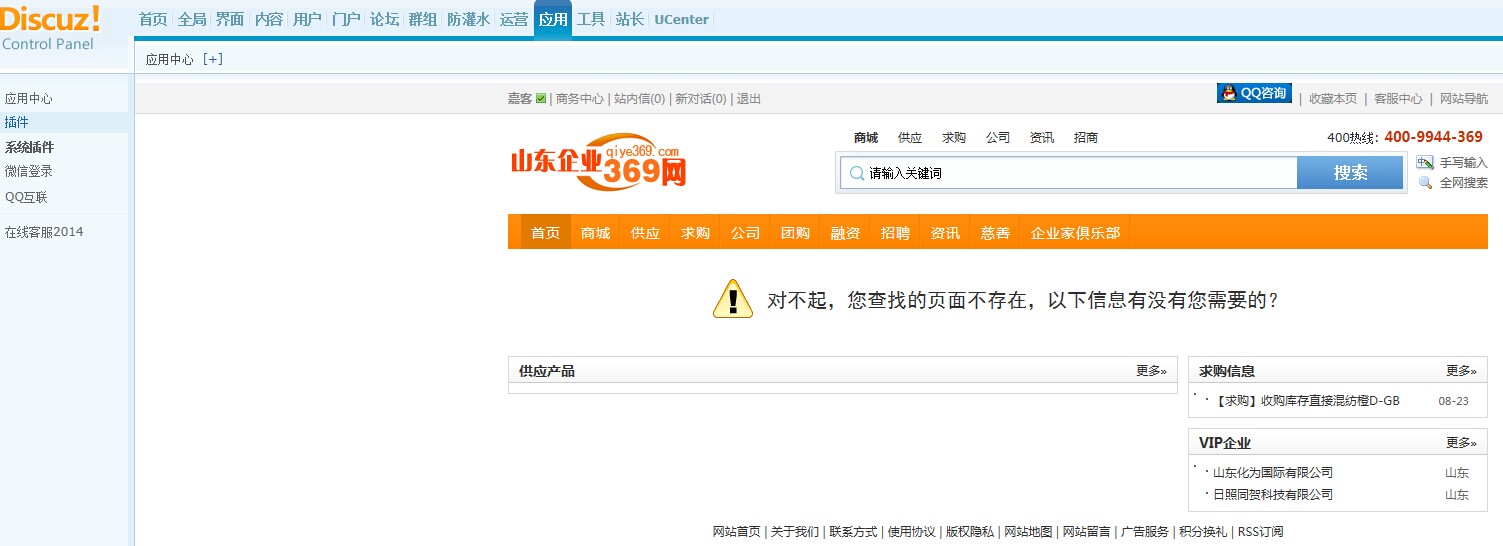Go to 企业家俱乐部 in orange nav bar
1503x546 pixels.
[1076, 232]
